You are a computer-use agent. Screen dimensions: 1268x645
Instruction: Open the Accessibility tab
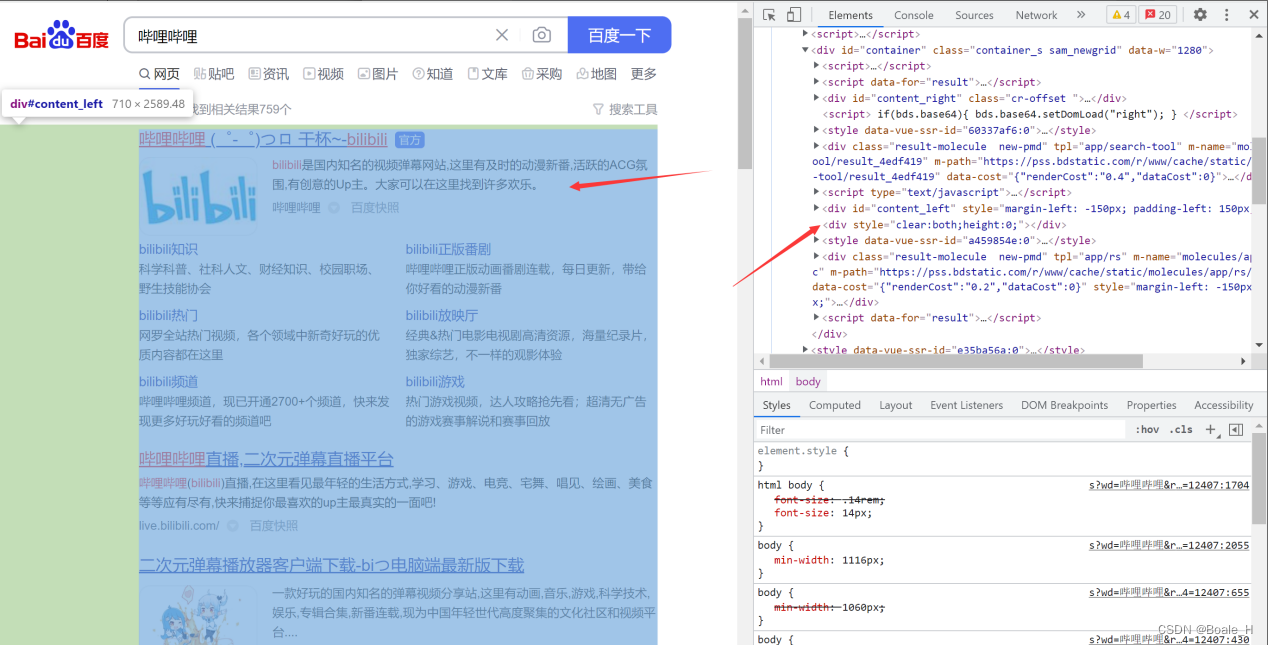pos(1223,405)
